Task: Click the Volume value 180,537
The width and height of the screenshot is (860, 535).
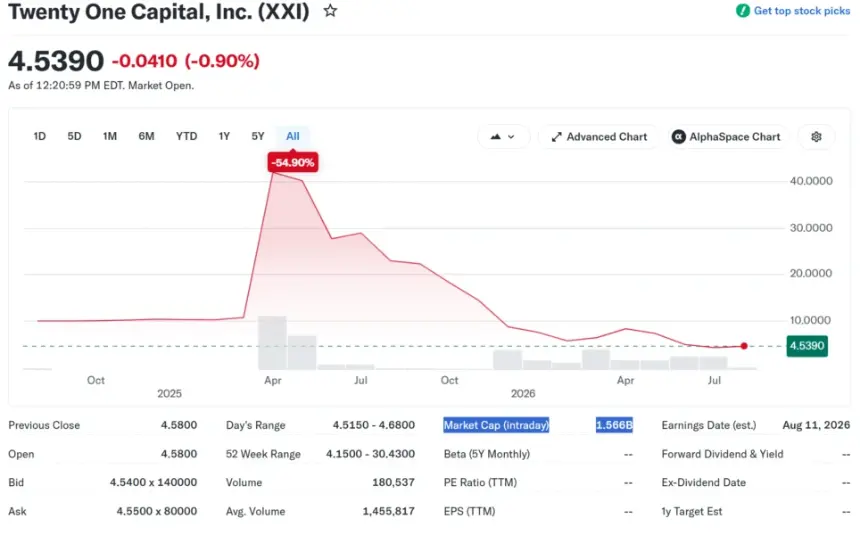Action: [x=393, y=482]
